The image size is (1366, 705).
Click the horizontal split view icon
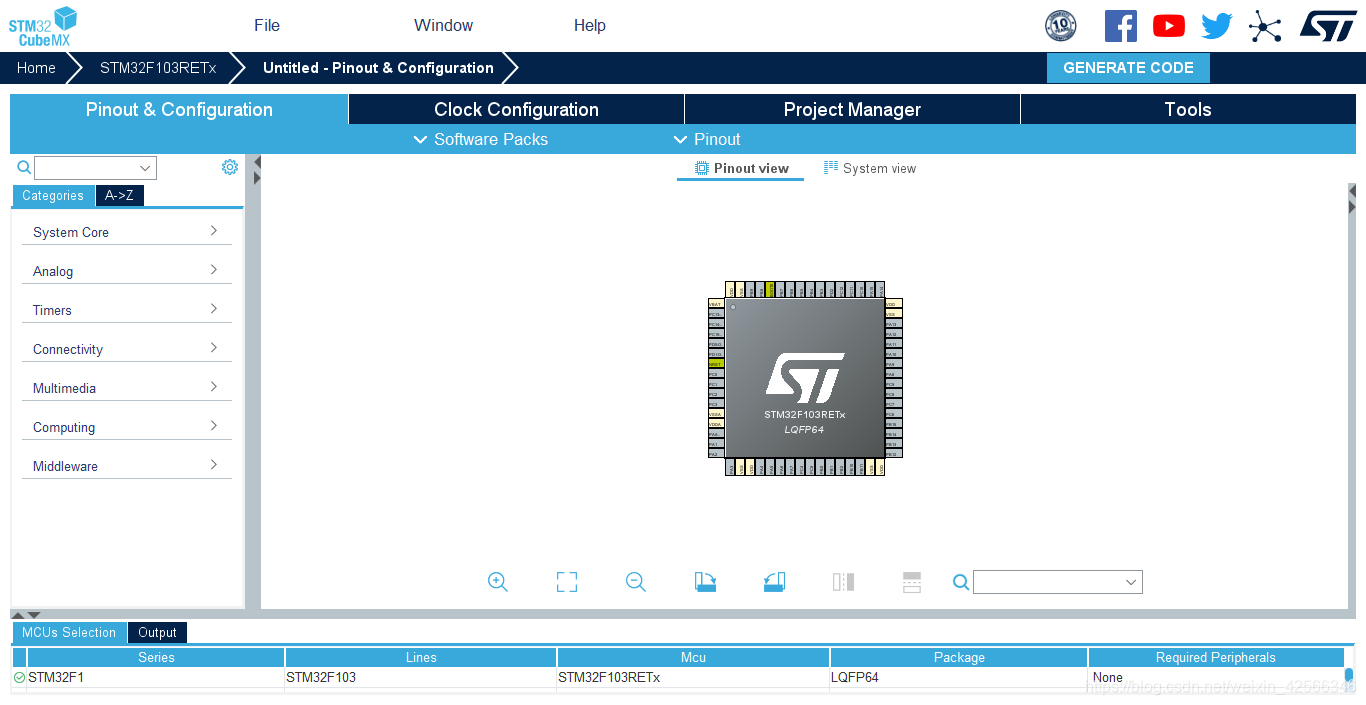[x=912, y=582]
